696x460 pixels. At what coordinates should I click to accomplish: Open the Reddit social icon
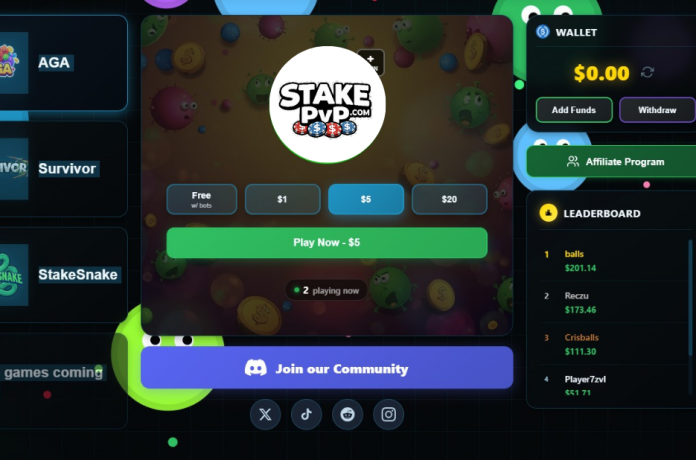[348, 414]
